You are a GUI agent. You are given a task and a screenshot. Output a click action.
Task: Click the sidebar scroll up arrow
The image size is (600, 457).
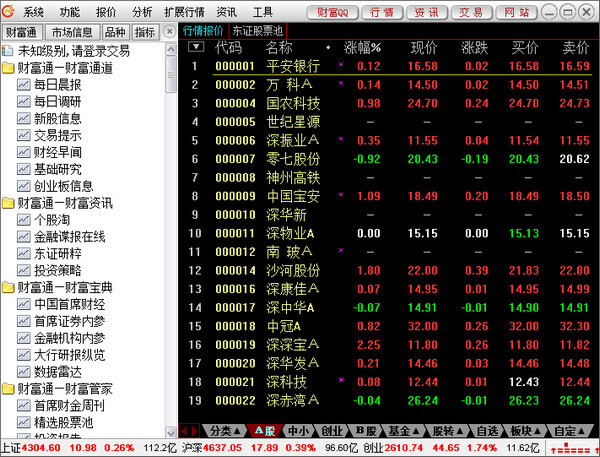coord(171,49)
